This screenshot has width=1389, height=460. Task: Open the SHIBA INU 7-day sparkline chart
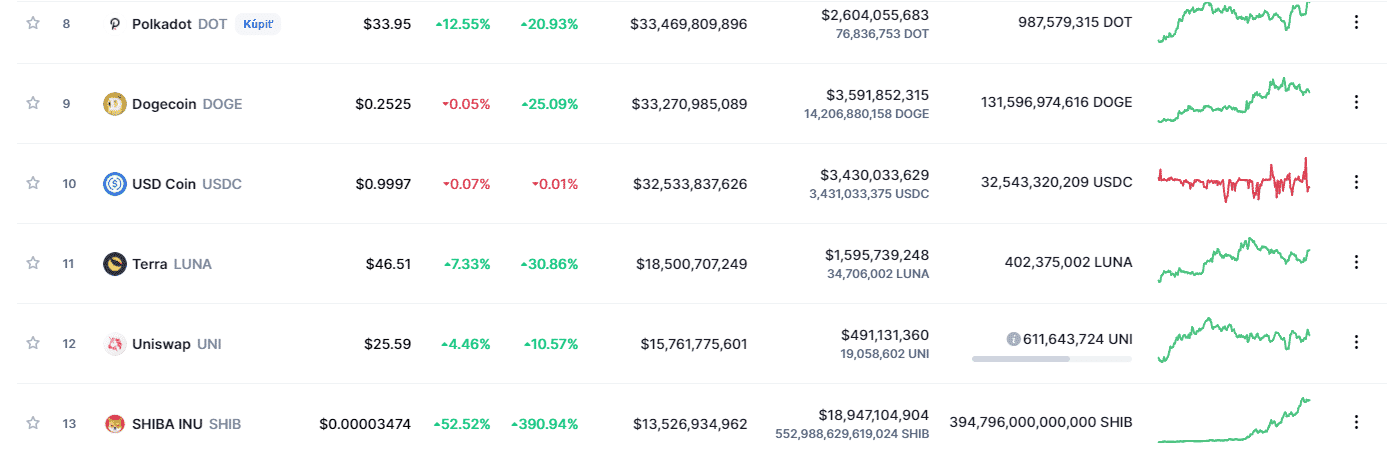tap(1233, 423)
